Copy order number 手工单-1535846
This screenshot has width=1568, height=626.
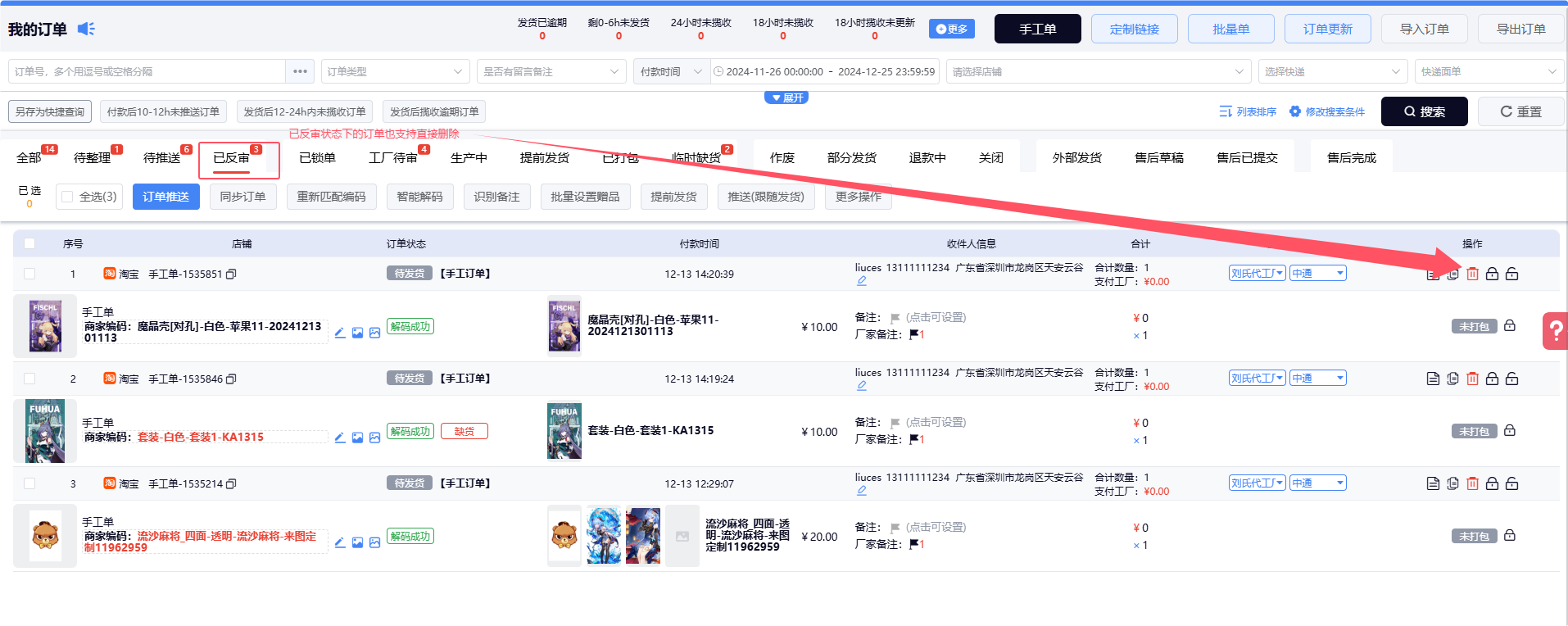coord(231,379)
